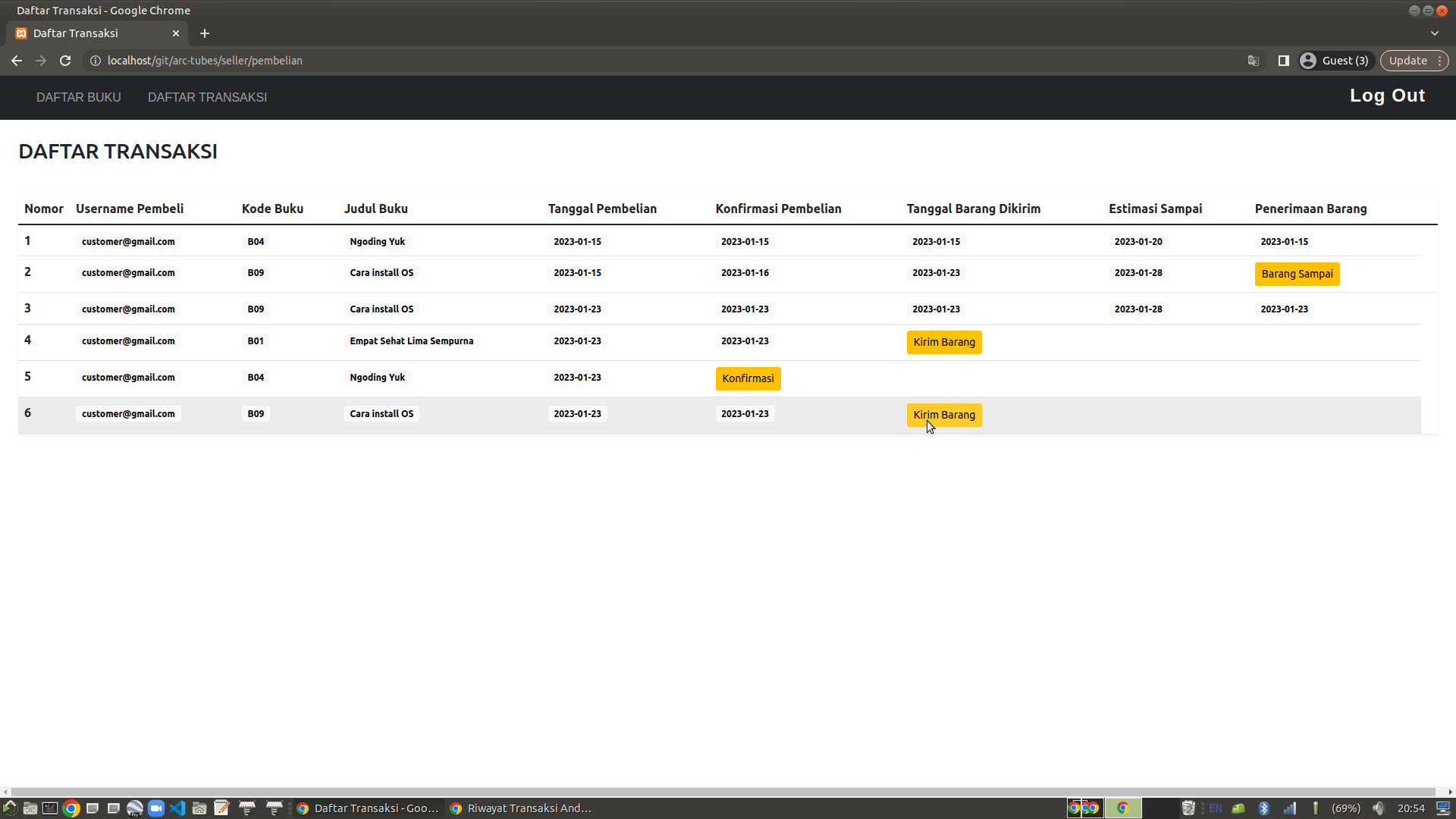
Task: View the site information icon
Action: tap(96, 61)
